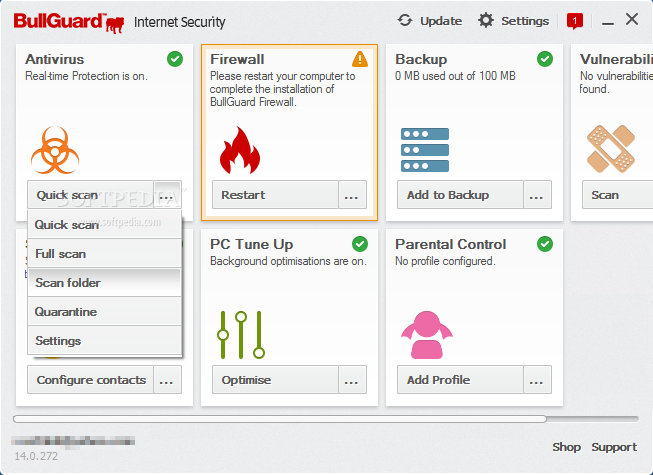The image size is (653, 475).
Task: Click the Update refresh arrows icon
Action: (405, 20)
